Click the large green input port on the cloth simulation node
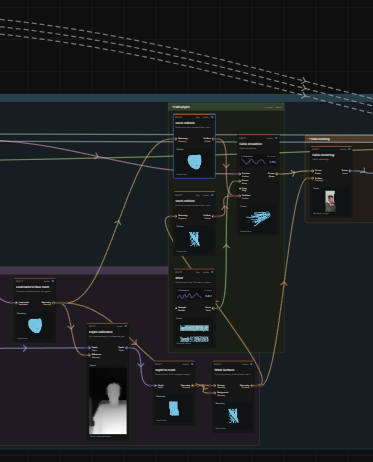 pos(239,181)
